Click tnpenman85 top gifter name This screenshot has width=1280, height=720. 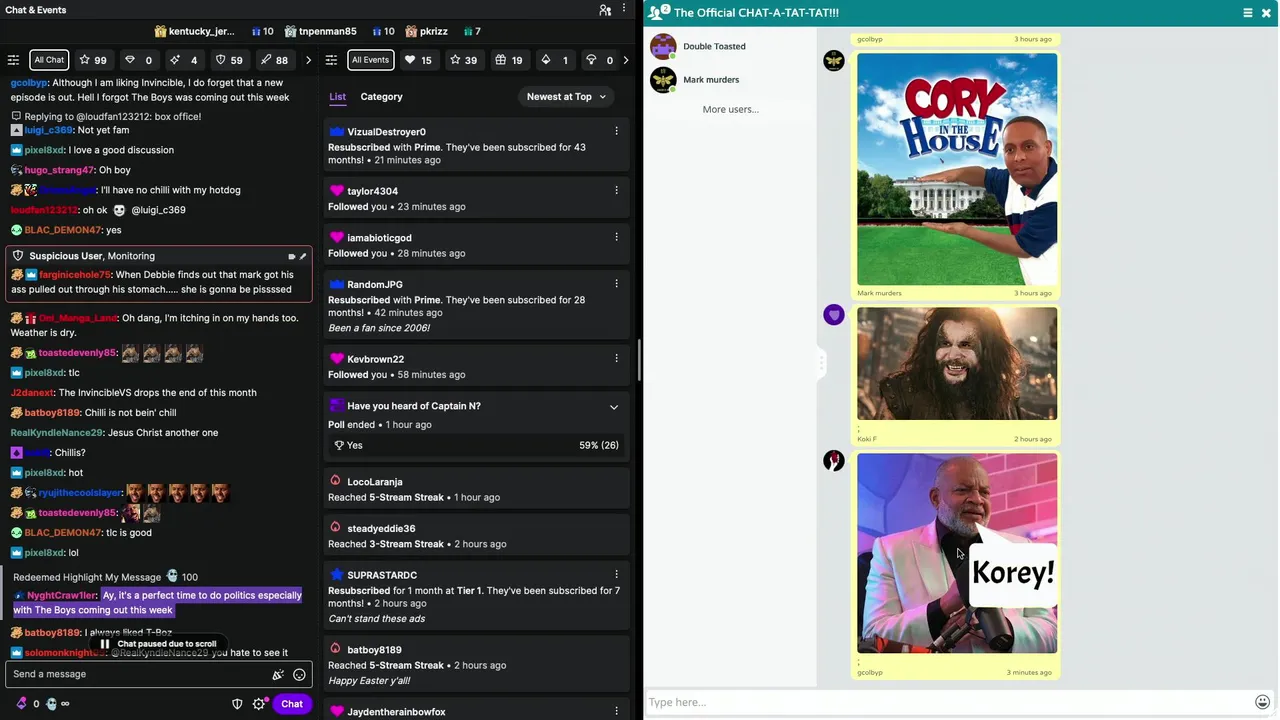(327, 31)
